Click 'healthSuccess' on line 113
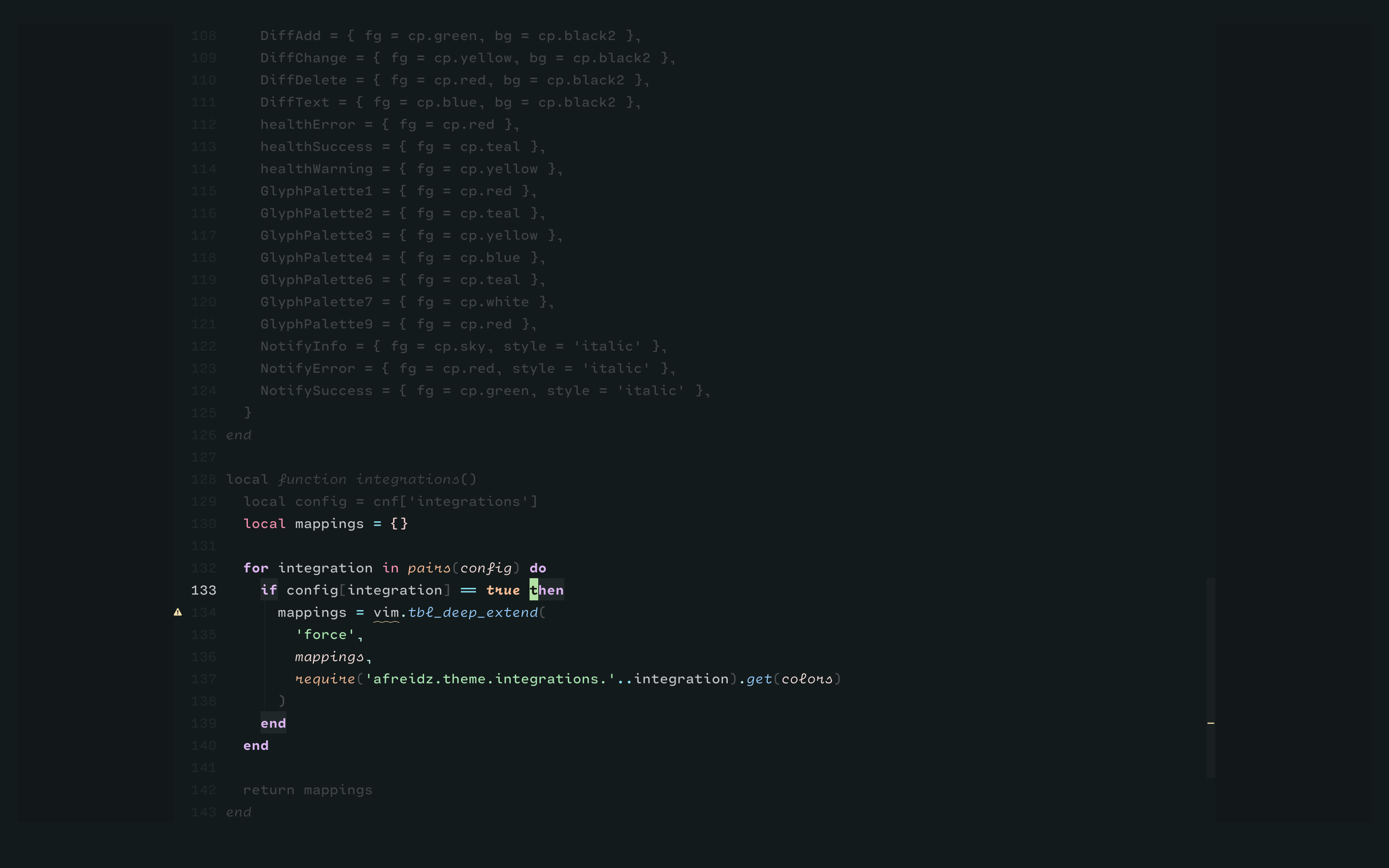The width and height of the screenshot is (1389, 868). tap(316, 147)
